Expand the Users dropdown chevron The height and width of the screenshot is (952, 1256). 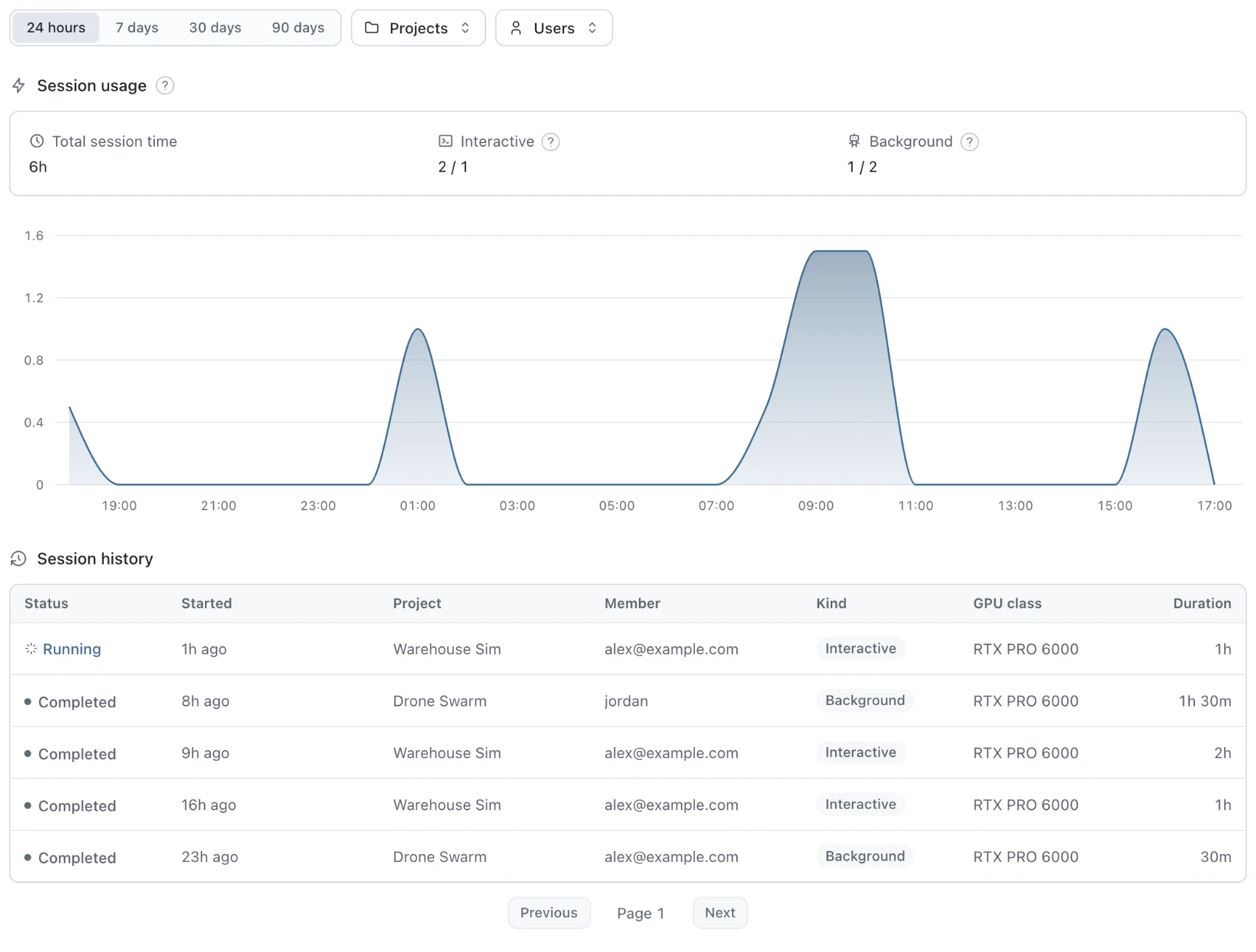(592, 28)
